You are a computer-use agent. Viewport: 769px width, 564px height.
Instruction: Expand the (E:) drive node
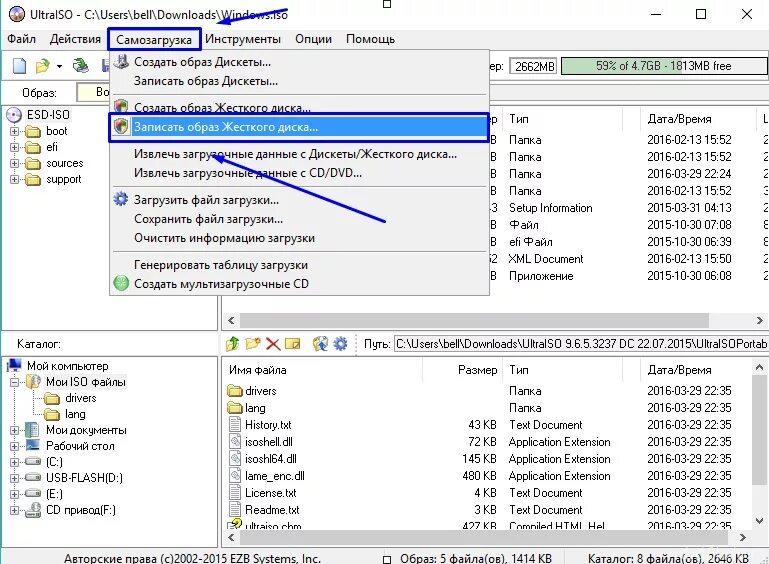14,494
